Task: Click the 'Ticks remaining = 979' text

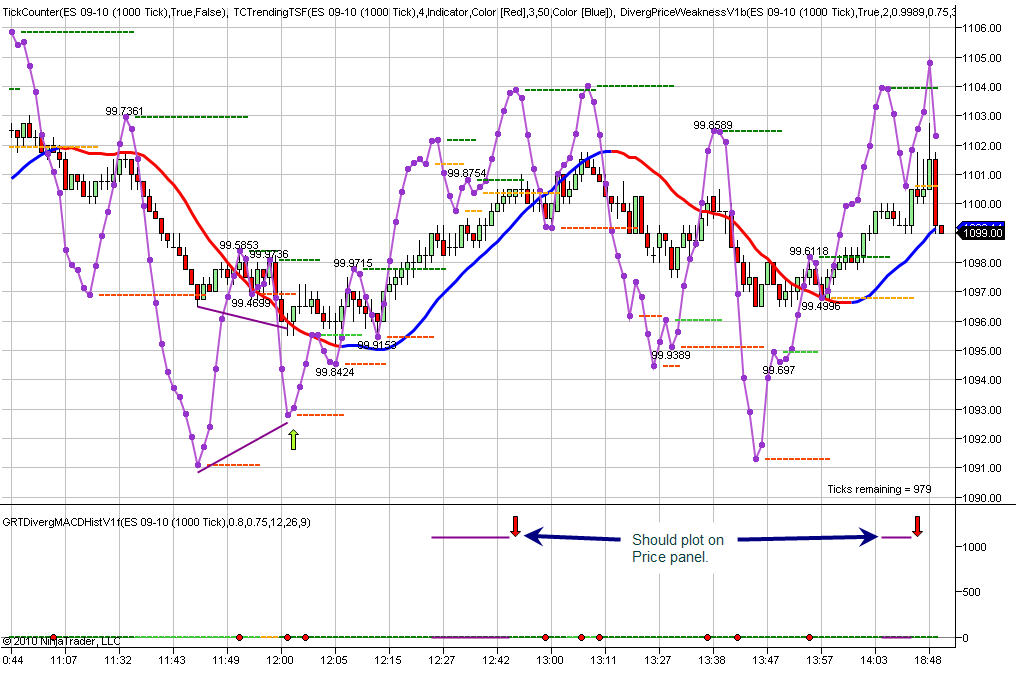Action: click(879, 489)
